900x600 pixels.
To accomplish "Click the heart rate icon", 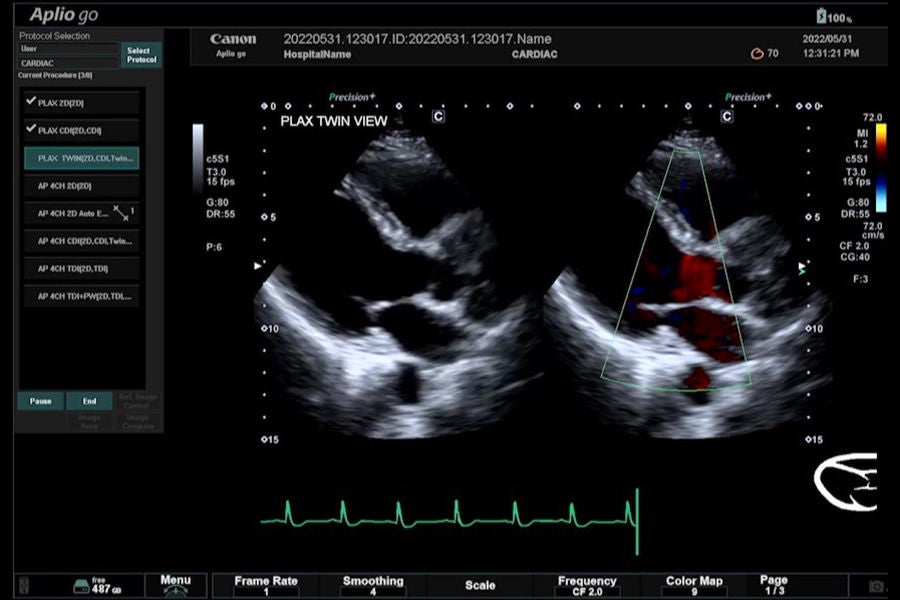I will click(x=757, y=53).
